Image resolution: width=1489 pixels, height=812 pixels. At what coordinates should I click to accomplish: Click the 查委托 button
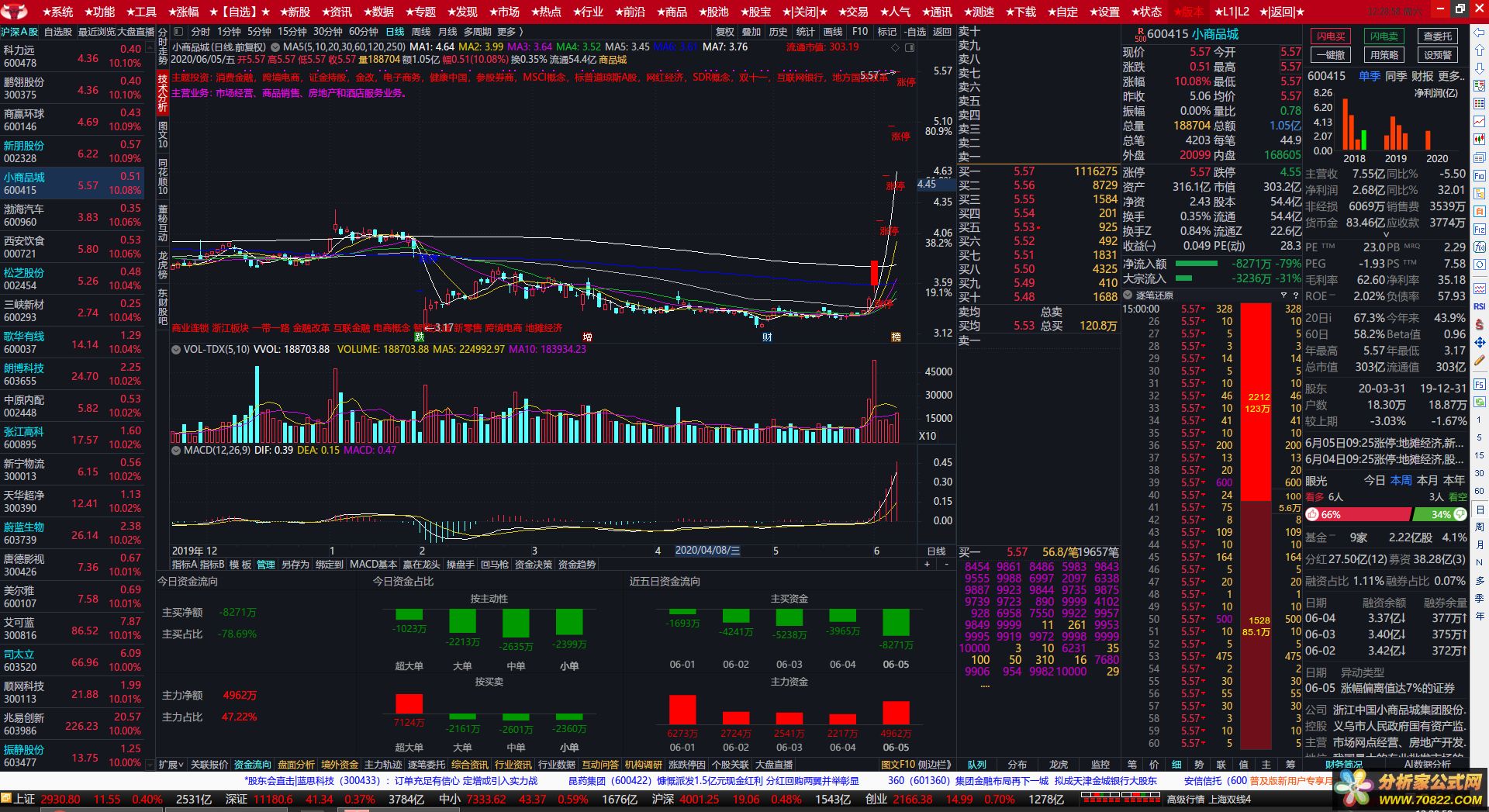click(x=1438, y=36)
